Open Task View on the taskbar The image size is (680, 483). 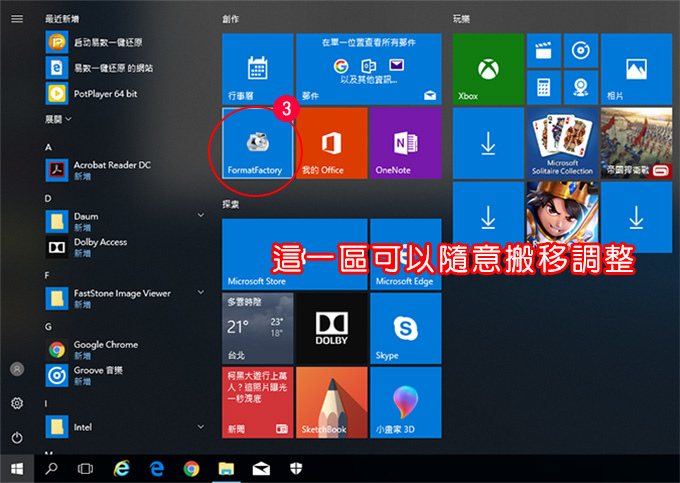click(85, 469)
